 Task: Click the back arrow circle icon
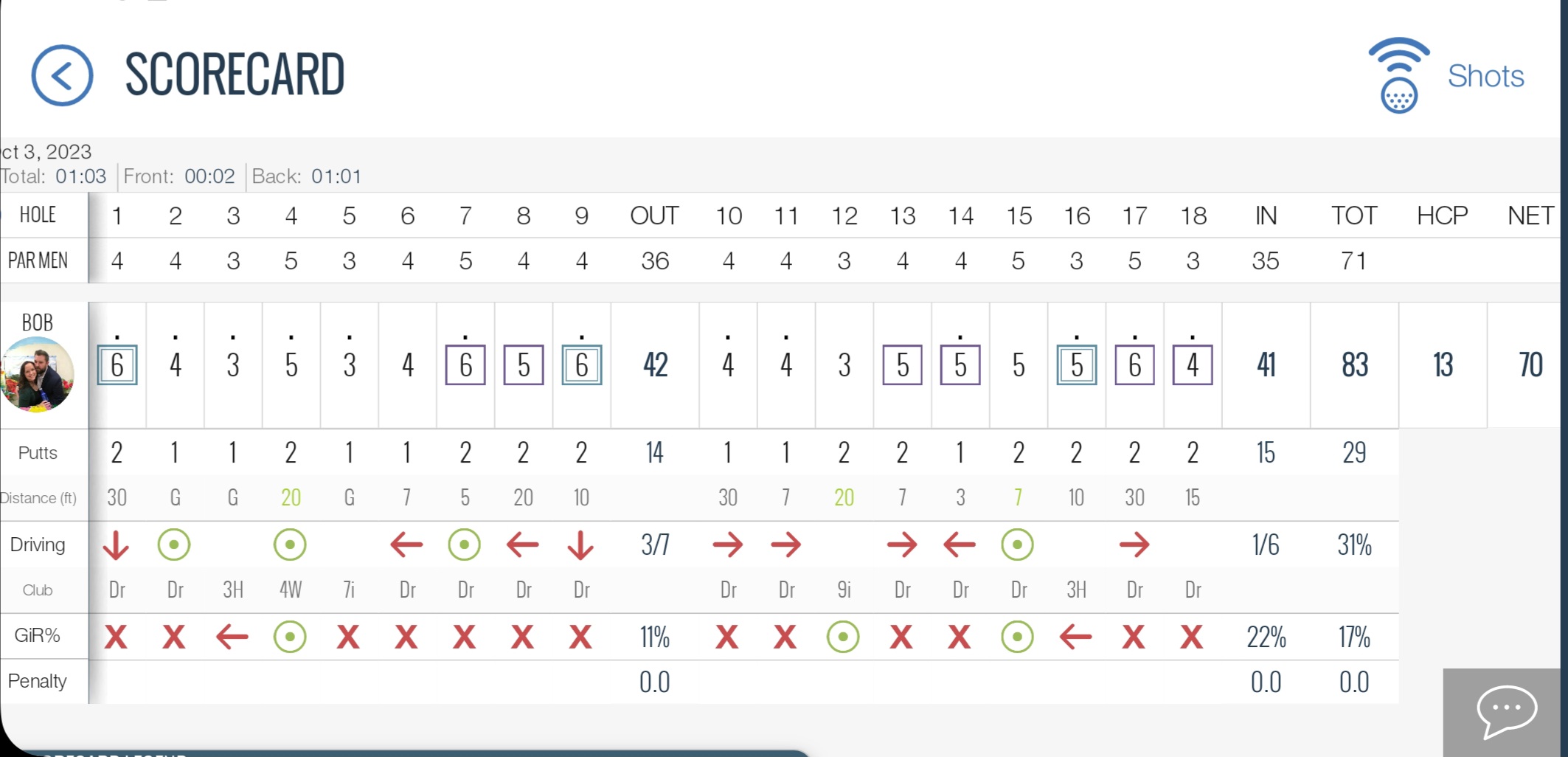click(x=62, y=75)
